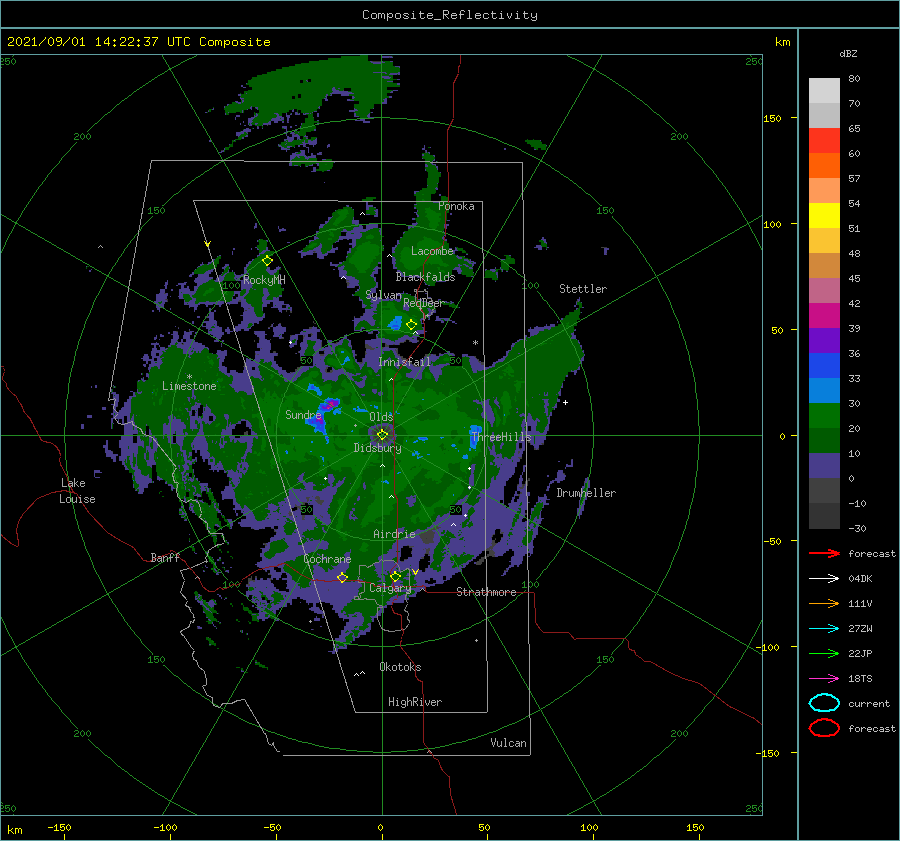Select the yellow diamond marker below Cochrane
Viewport: 900px width, 841px height.
tap(342, 577)
